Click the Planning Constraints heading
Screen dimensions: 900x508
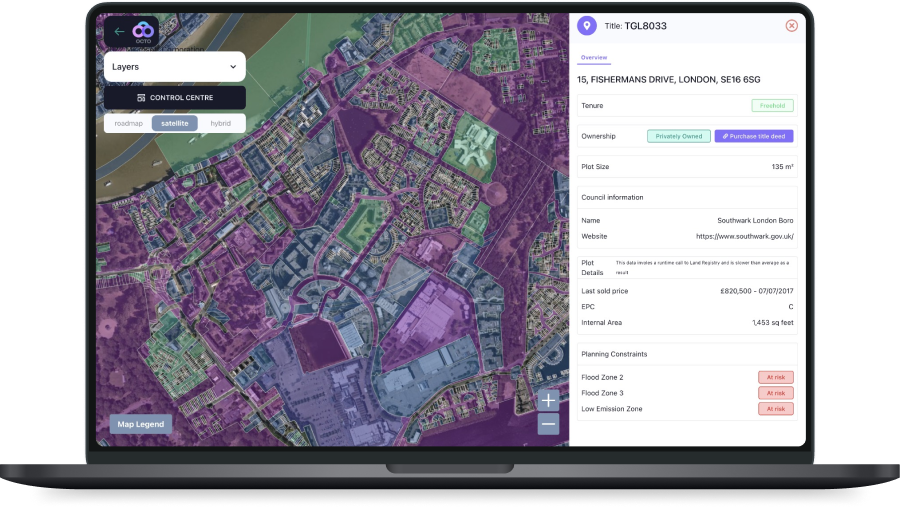614,354
